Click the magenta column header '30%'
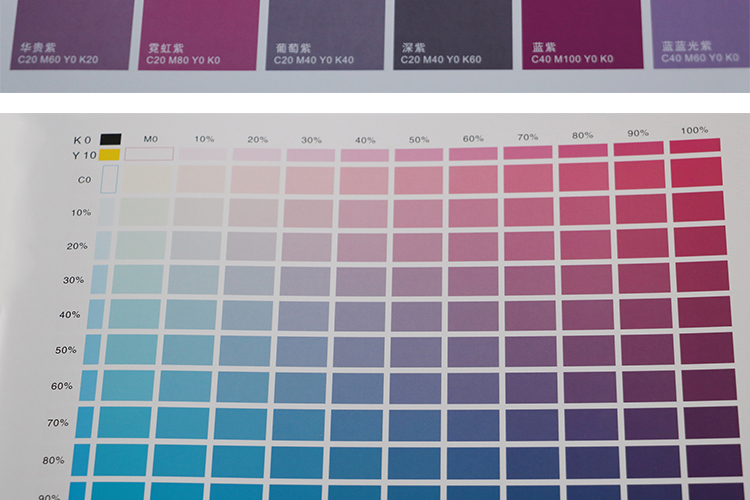750x500 pixels. point(311,140)
